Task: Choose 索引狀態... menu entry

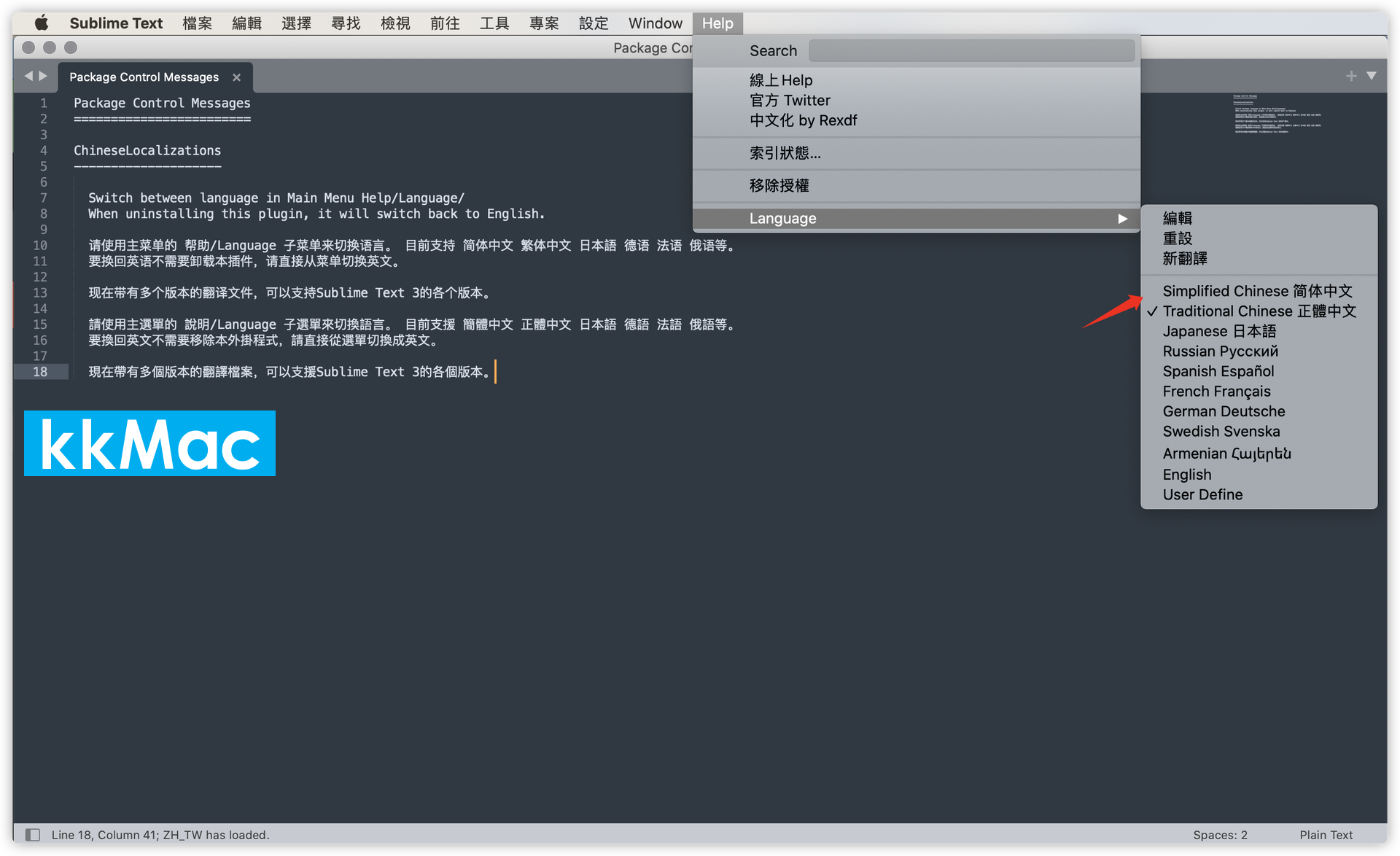Action: coord(916,153)
